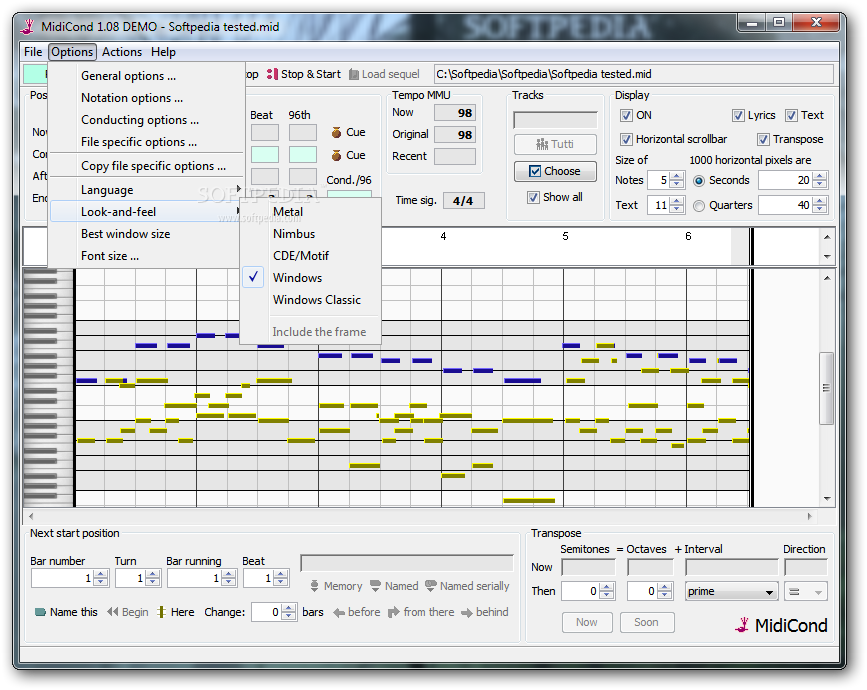Select the Nimbus look-and-feel

coord(310,234)
